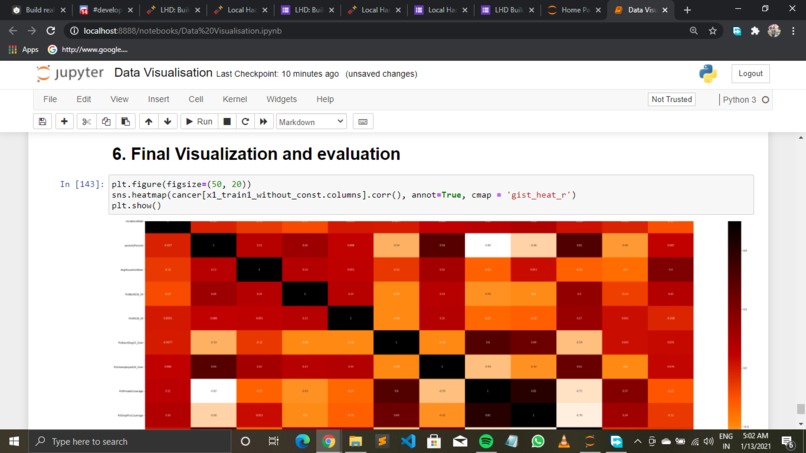Screen dimensions: 806x453
Task: Select the heading 6. Final Visualization and evaluation
Action: [256, 154]
